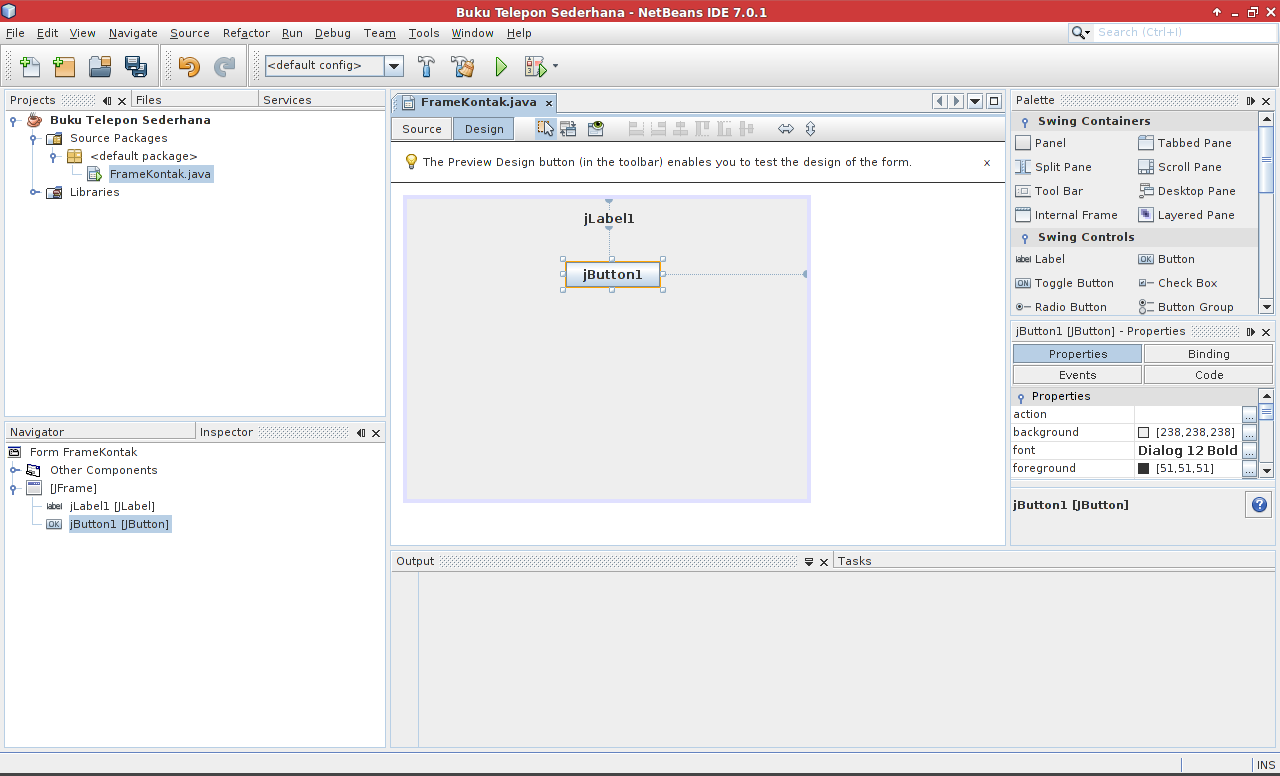Activate Selection Mode in the designer toolbar
1280x776 pixels.
click(x=545, y=128)
